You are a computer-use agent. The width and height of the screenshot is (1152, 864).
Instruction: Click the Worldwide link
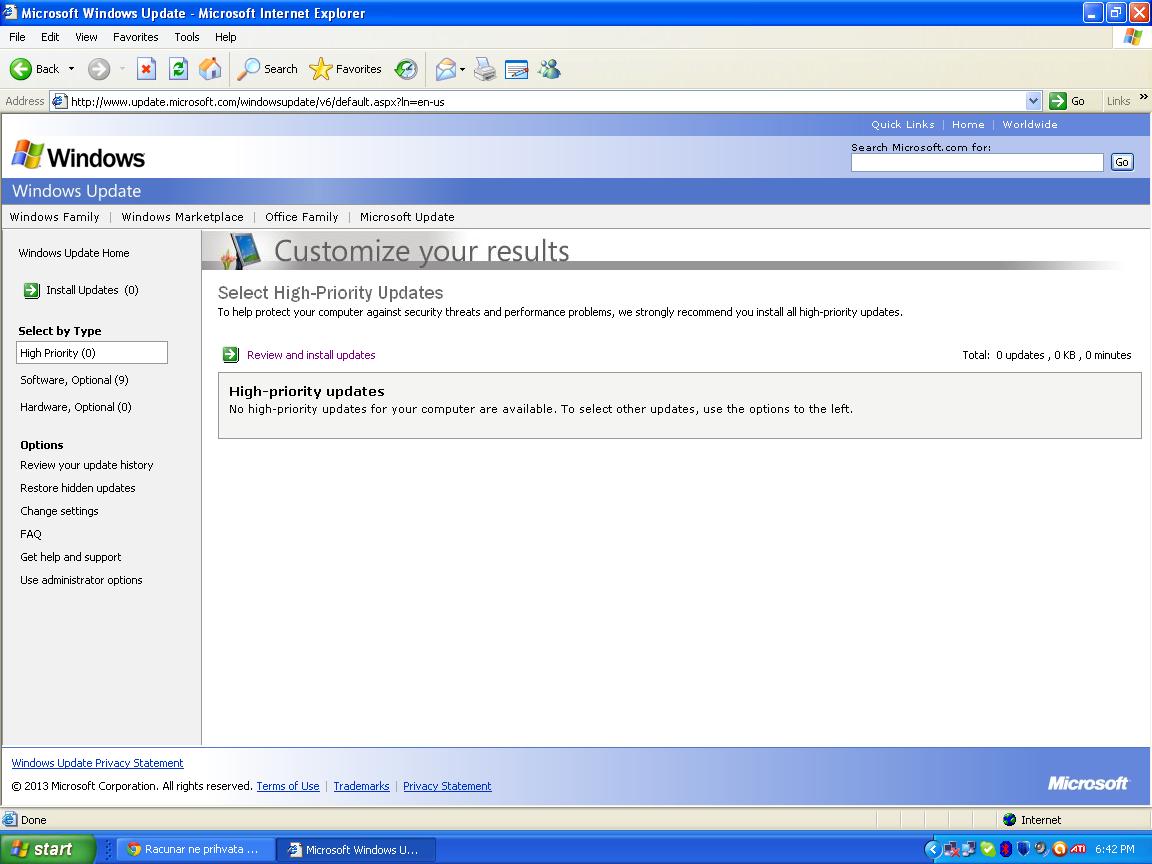tap(1030, 124)
